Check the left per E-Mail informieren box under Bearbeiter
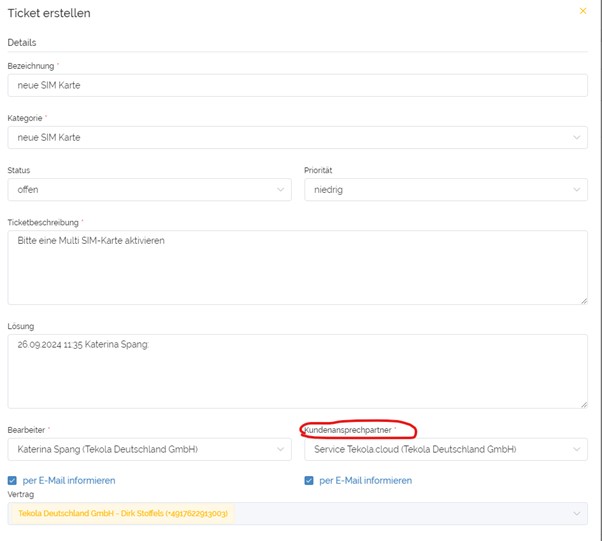Viewport: 602px width, 541px height. pos(12,480)
